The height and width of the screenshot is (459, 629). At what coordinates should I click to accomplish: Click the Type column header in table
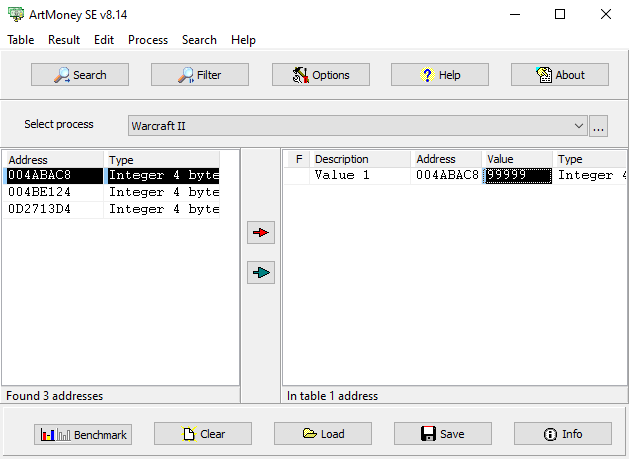590,159
